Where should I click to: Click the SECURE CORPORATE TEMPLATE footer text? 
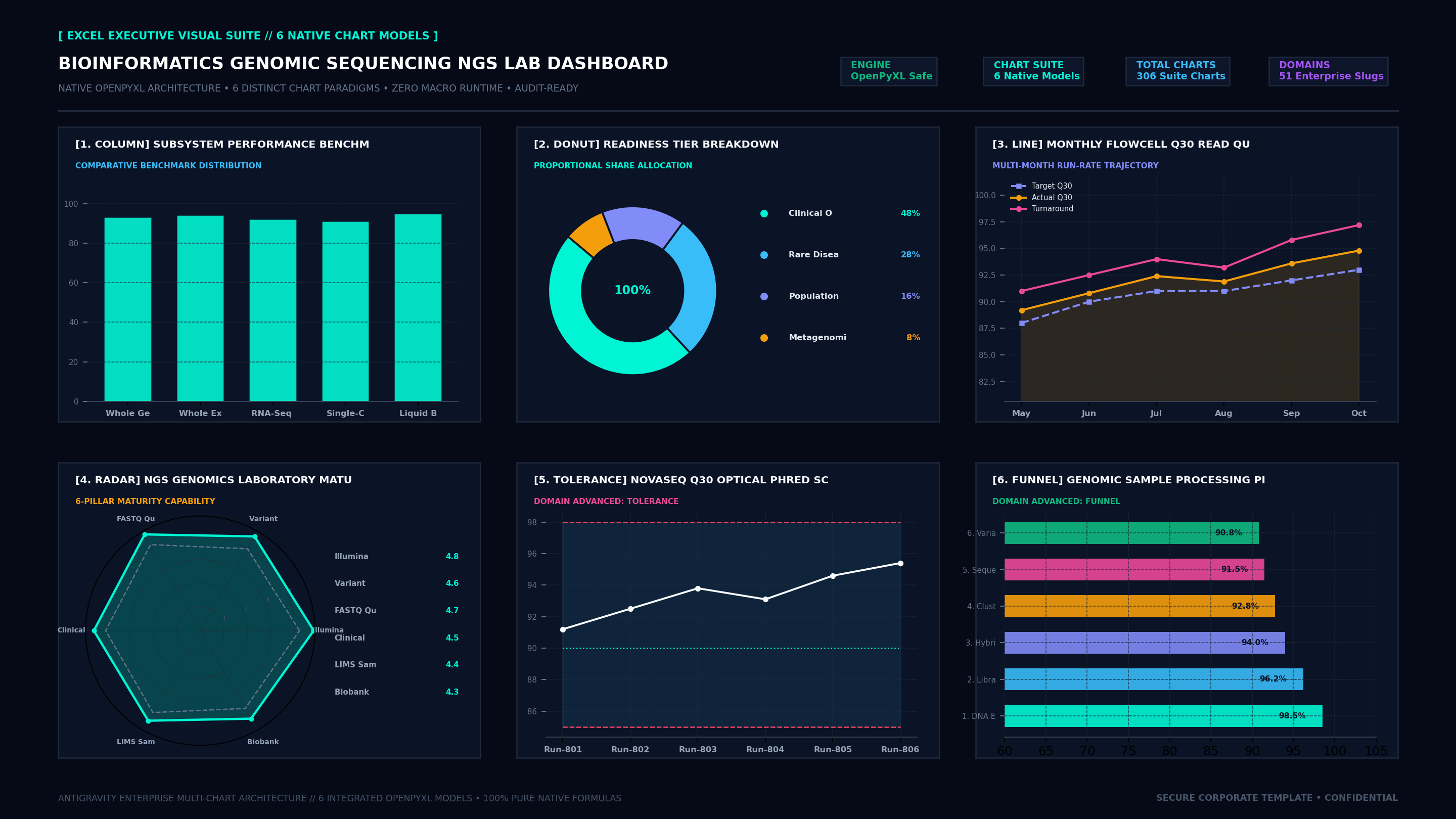pos(1277,798)
